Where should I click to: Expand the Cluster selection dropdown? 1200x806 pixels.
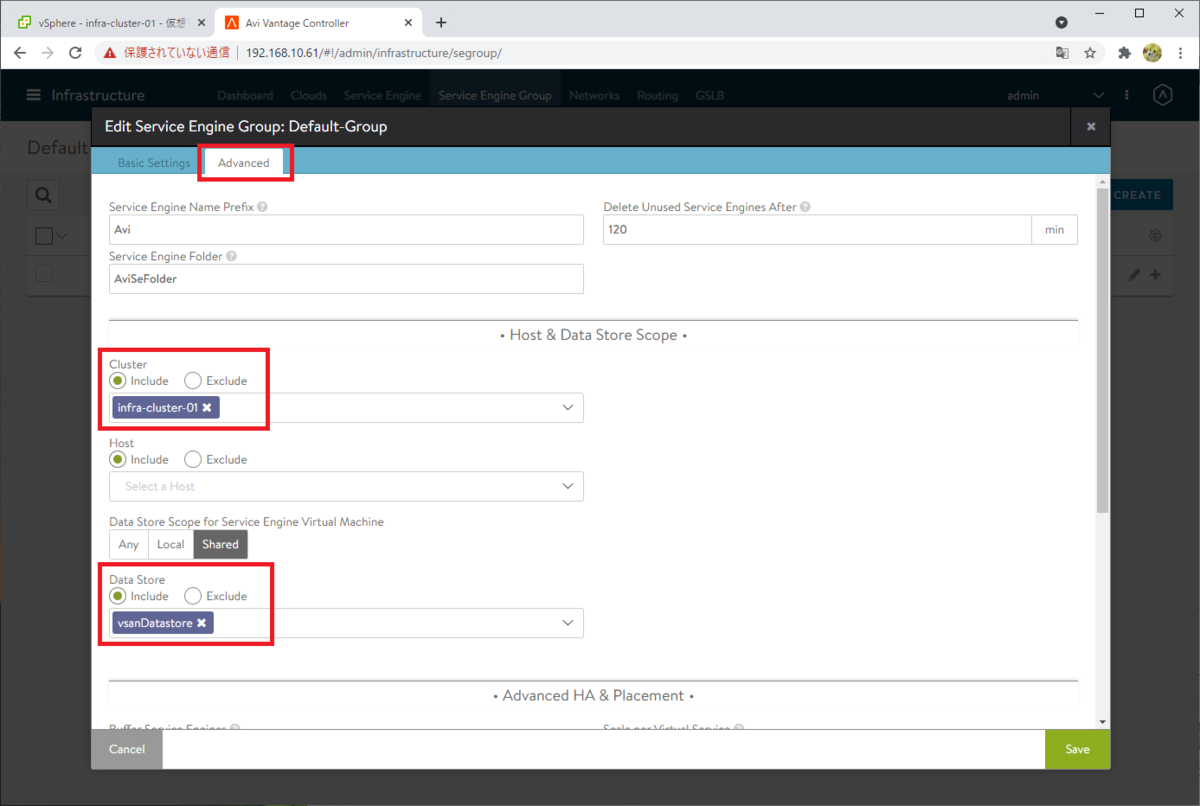point(568,408)
